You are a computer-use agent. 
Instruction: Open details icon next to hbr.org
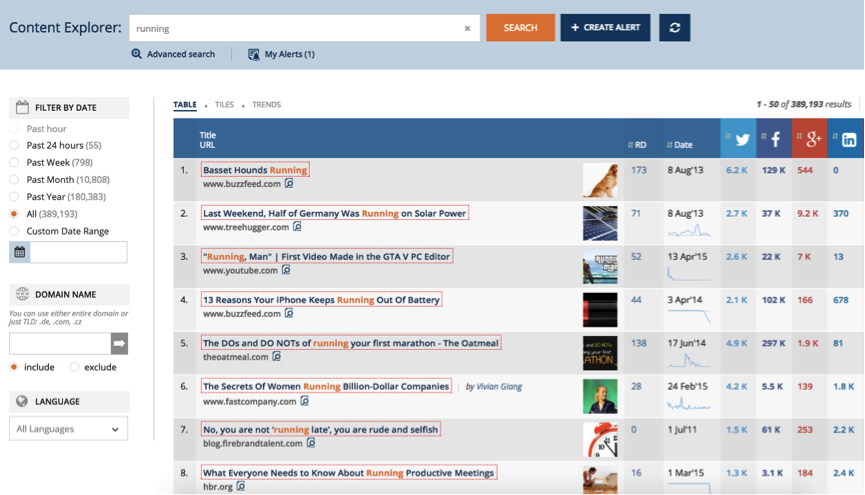point(241,486)
